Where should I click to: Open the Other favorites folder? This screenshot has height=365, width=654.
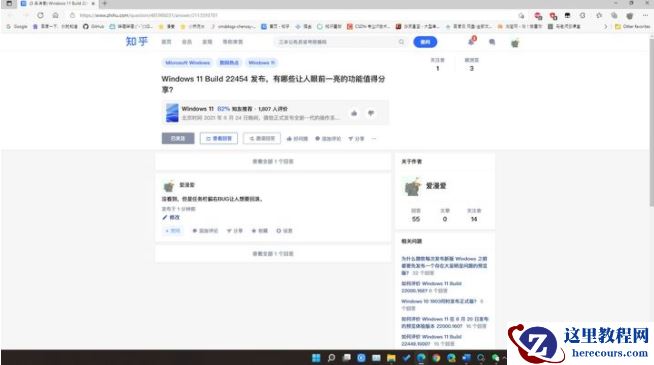(x=632, y=26)
